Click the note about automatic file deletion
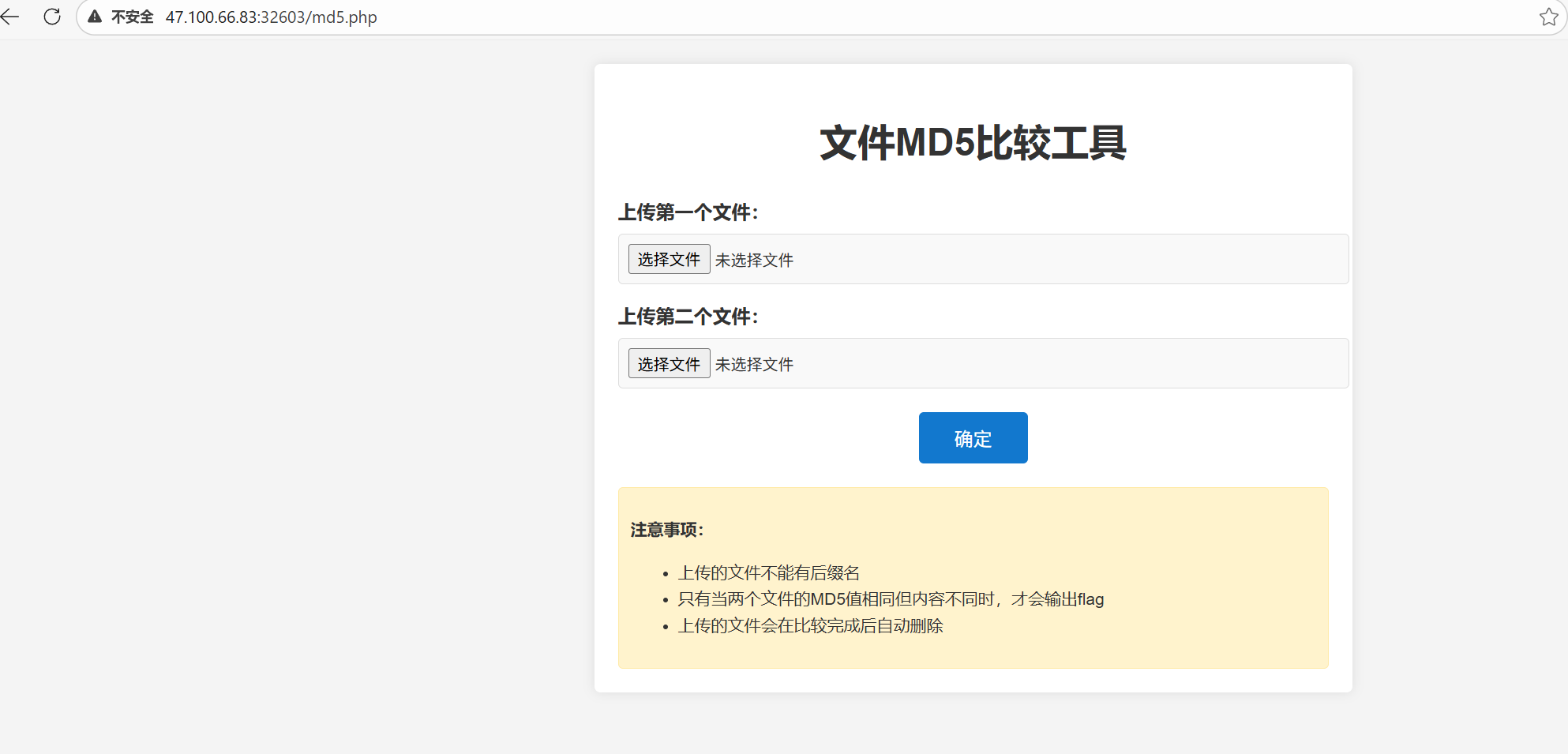The image size is (1568, 754). pos(810,626)
